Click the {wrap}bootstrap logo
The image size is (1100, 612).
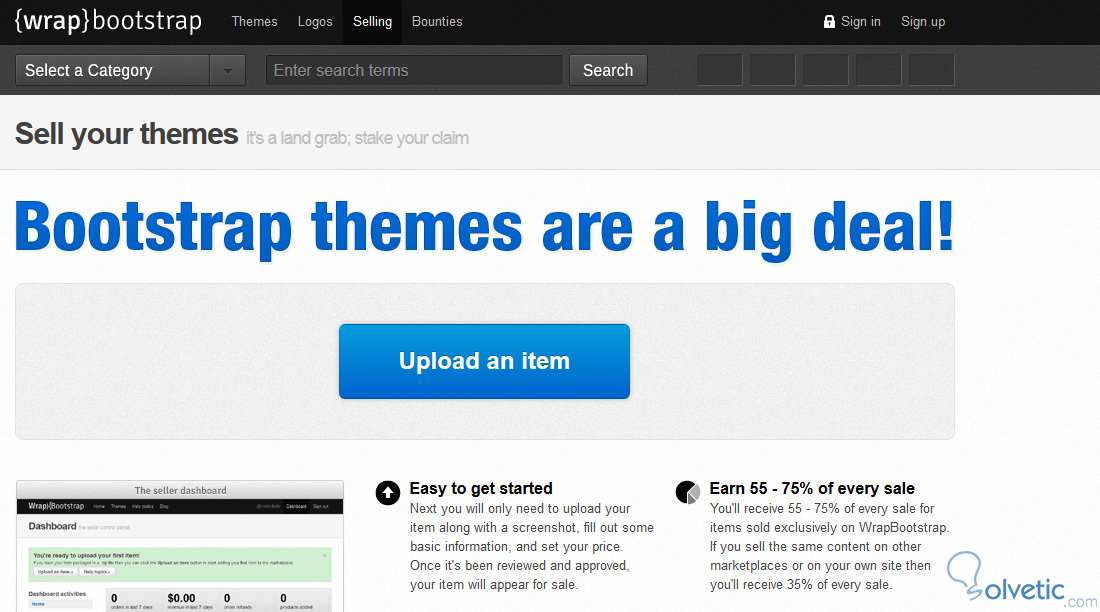pyautogui.click(x=108, y=21)
